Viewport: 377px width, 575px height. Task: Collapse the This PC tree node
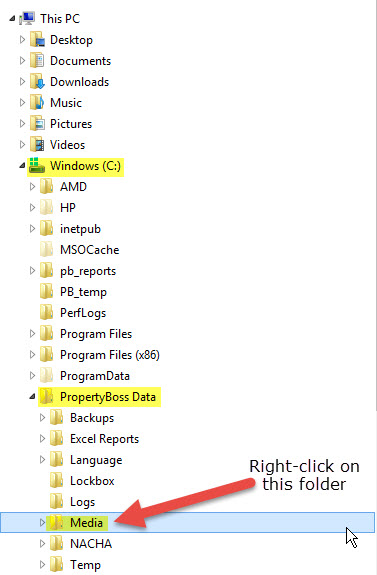tap(12, 18)
